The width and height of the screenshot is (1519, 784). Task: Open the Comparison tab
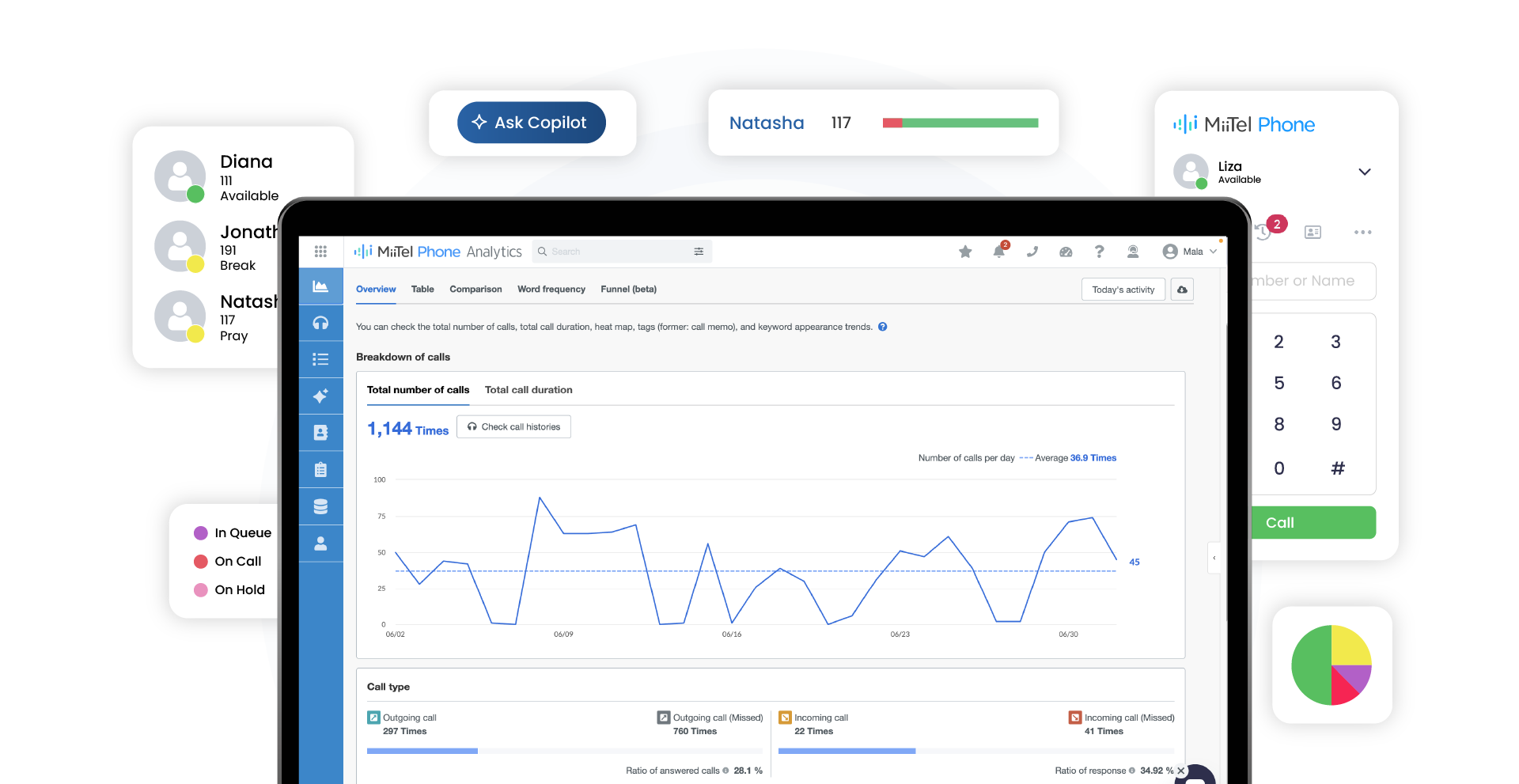[475, 290]
